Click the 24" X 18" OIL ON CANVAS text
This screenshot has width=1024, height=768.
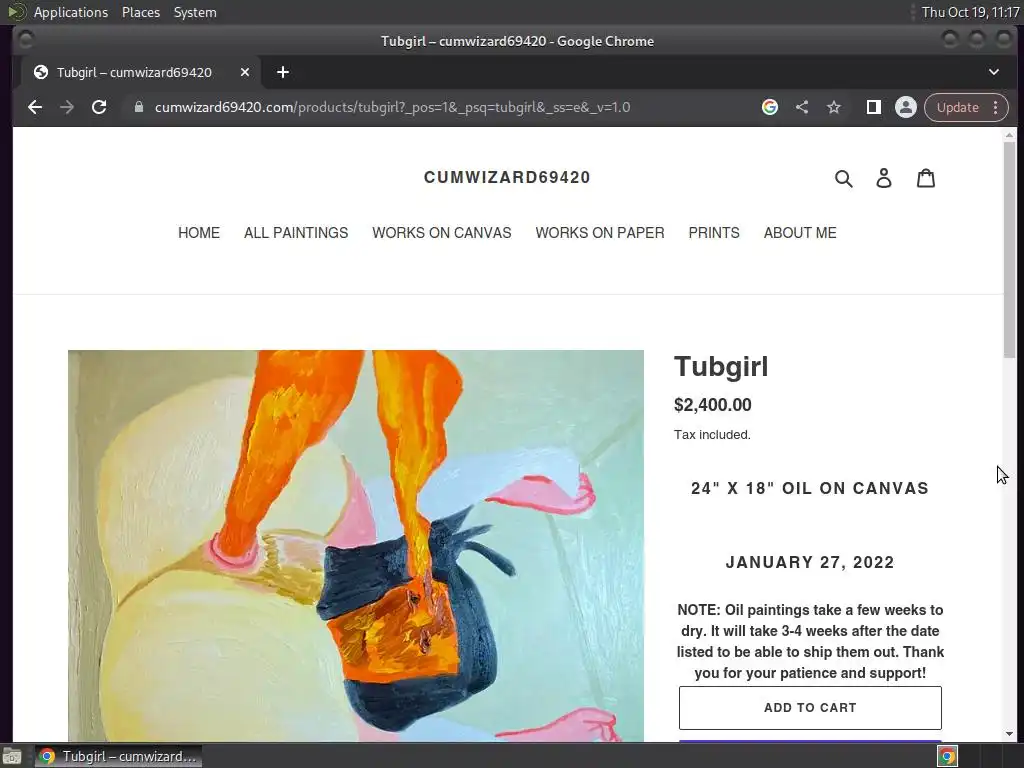coord(810,488)
